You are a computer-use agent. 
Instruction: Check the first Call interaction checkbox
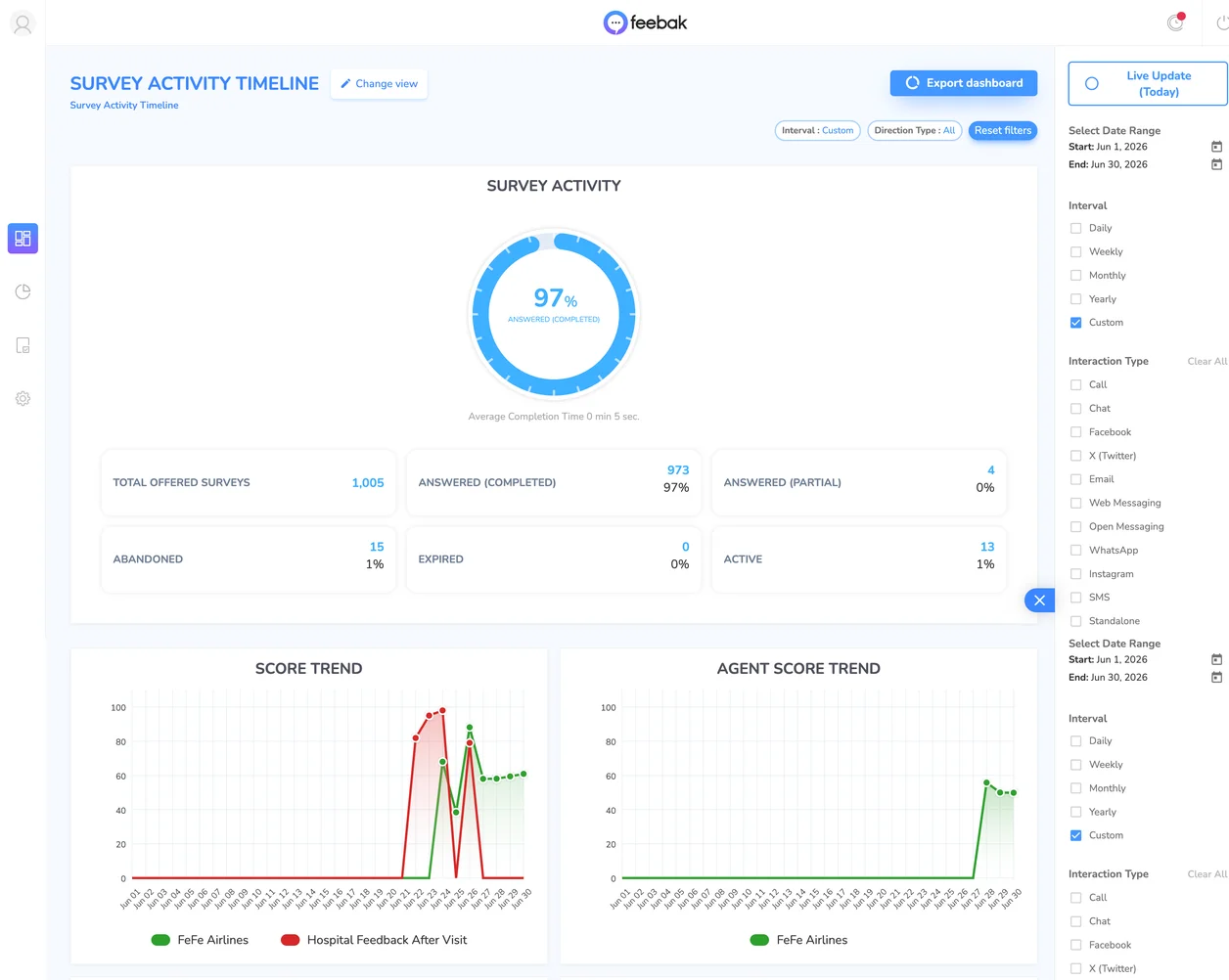pos(1076,385)
